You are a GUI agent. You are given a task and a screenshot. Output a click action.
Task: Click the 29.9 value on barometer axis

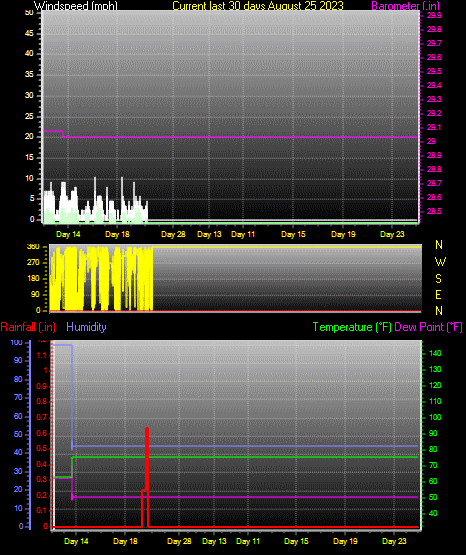[434, 15]
